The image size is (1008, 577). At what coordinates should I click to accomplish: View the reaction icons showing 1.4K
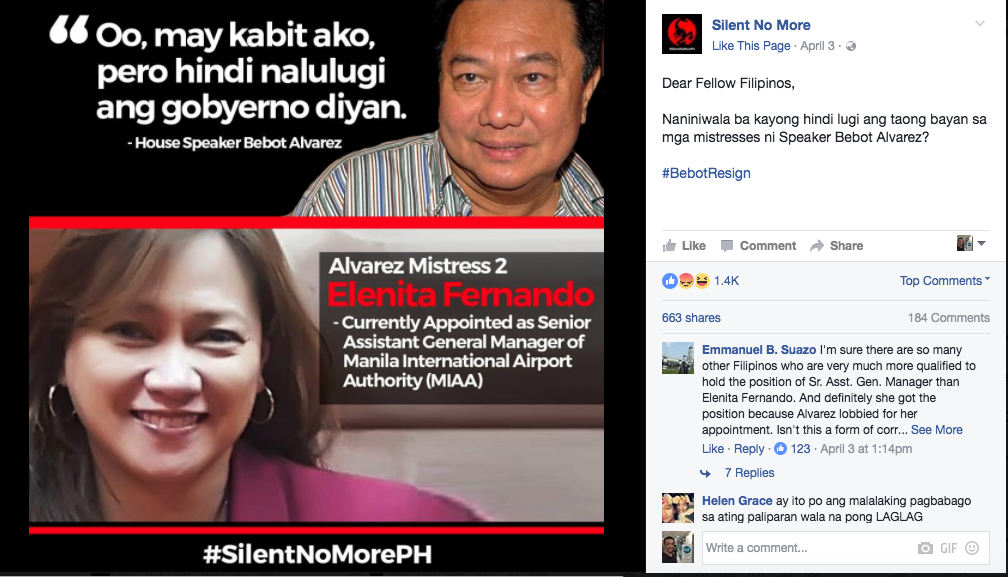pos(685,281)
